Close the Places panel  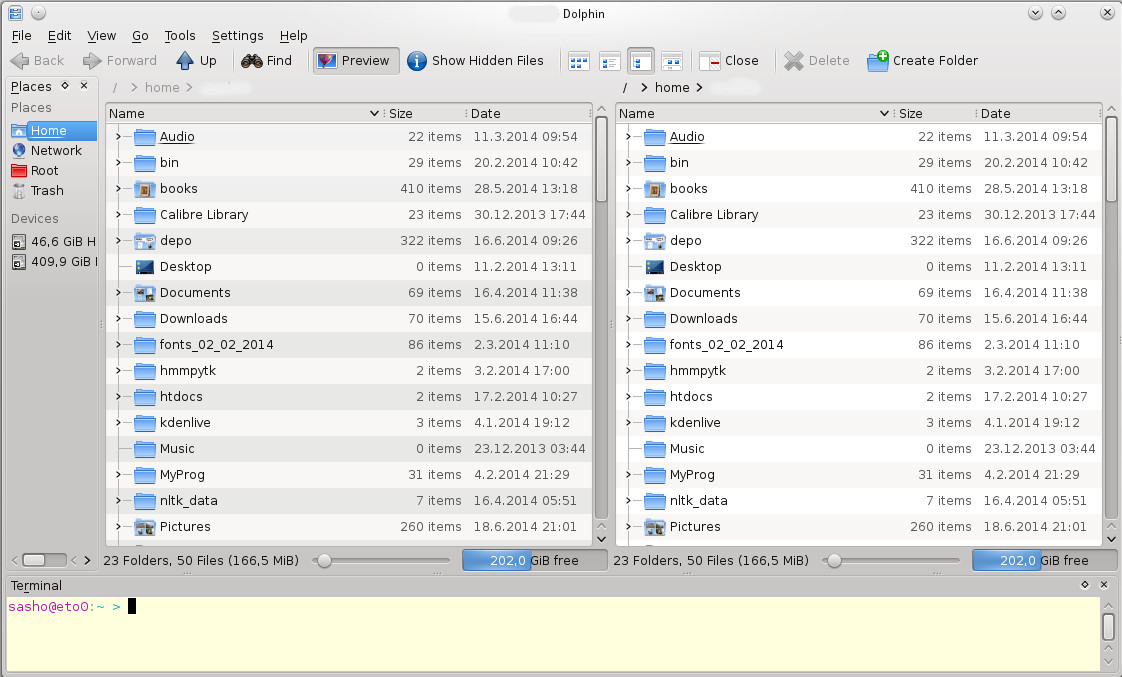(84, 86)
